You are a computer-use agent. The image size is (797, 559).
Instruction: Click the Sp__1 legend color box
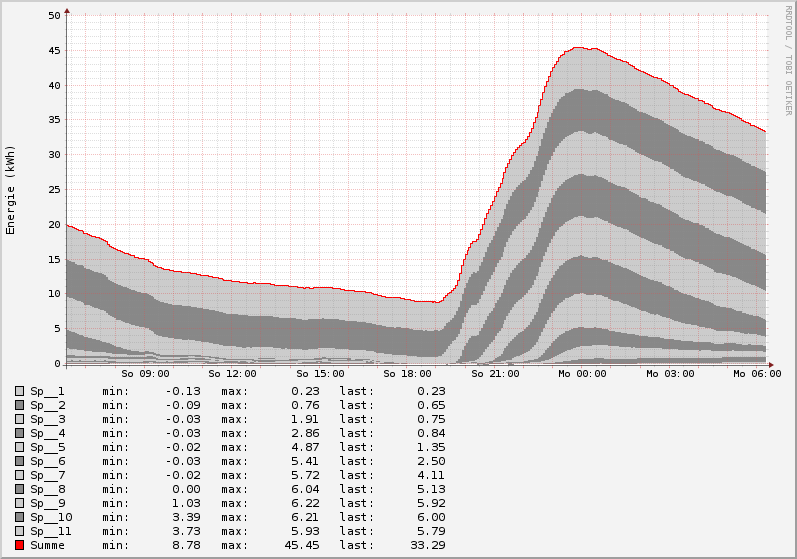(x=19, y=391)
